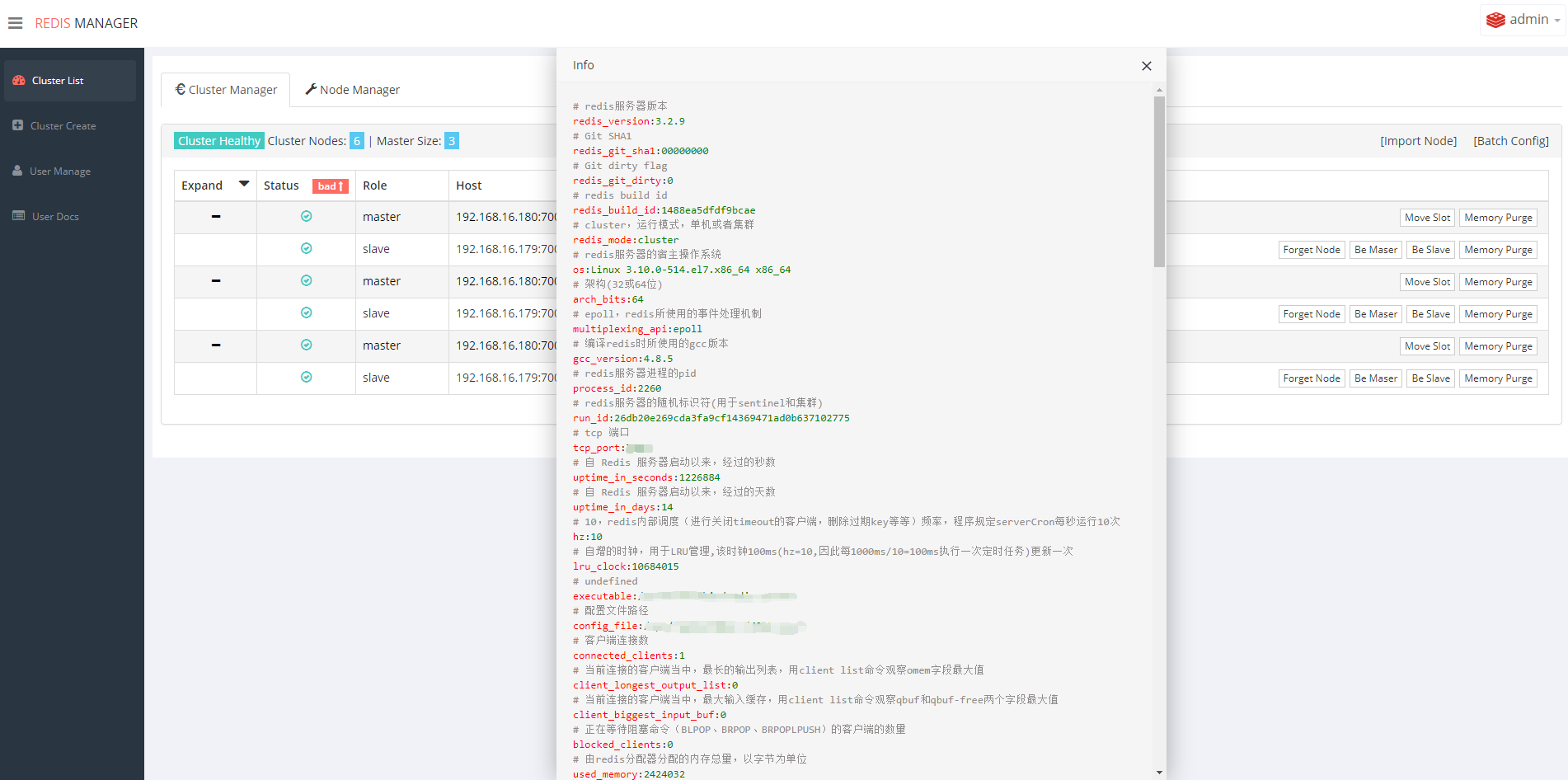This screenshot has width=1568, height=780.
Task: Click Memory Purge for first master
Action: [1498, 218]
